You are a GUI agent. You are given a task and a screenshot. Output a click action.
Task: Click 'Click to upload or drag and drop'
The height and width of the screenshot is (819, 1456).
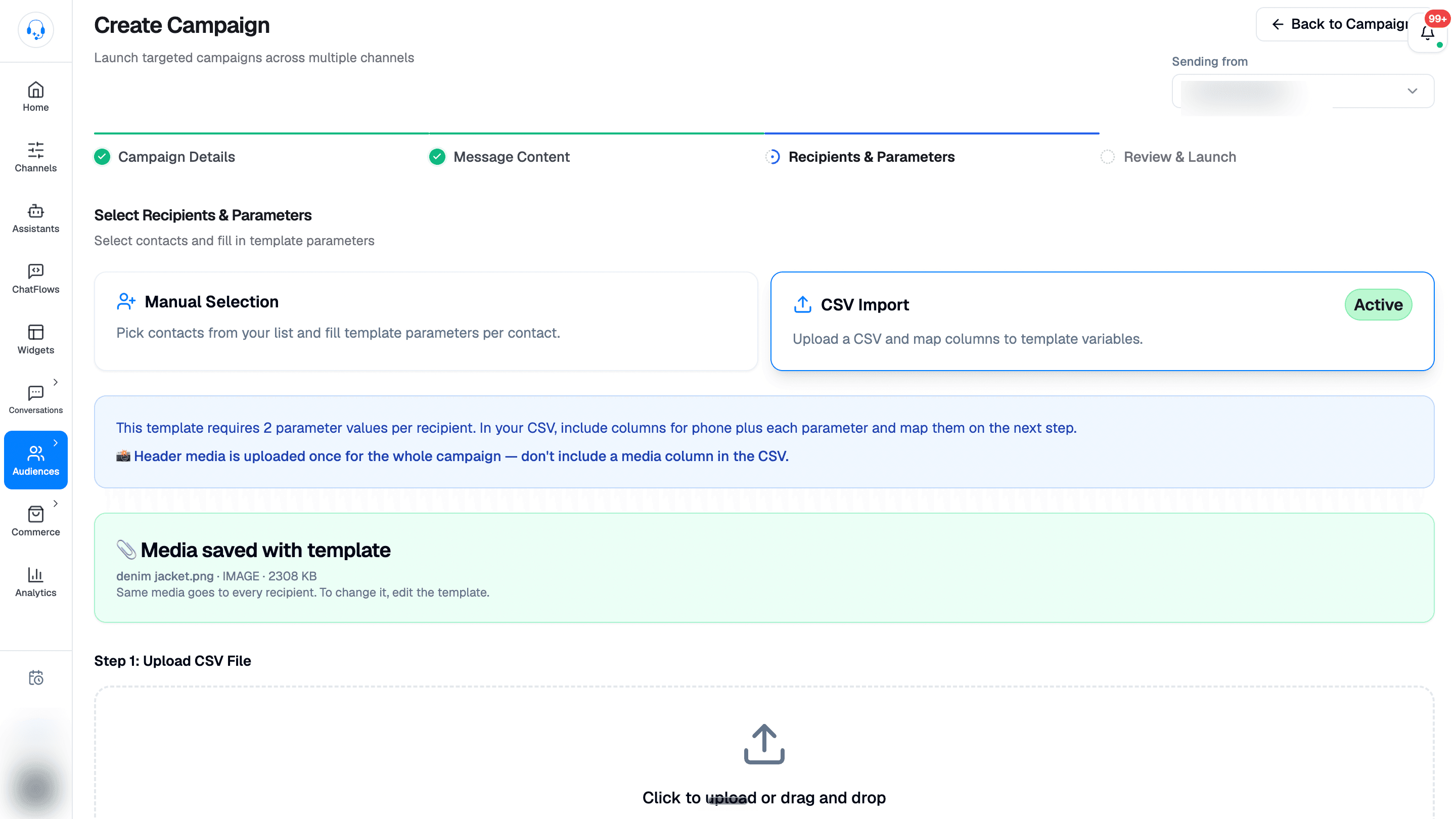763,798
